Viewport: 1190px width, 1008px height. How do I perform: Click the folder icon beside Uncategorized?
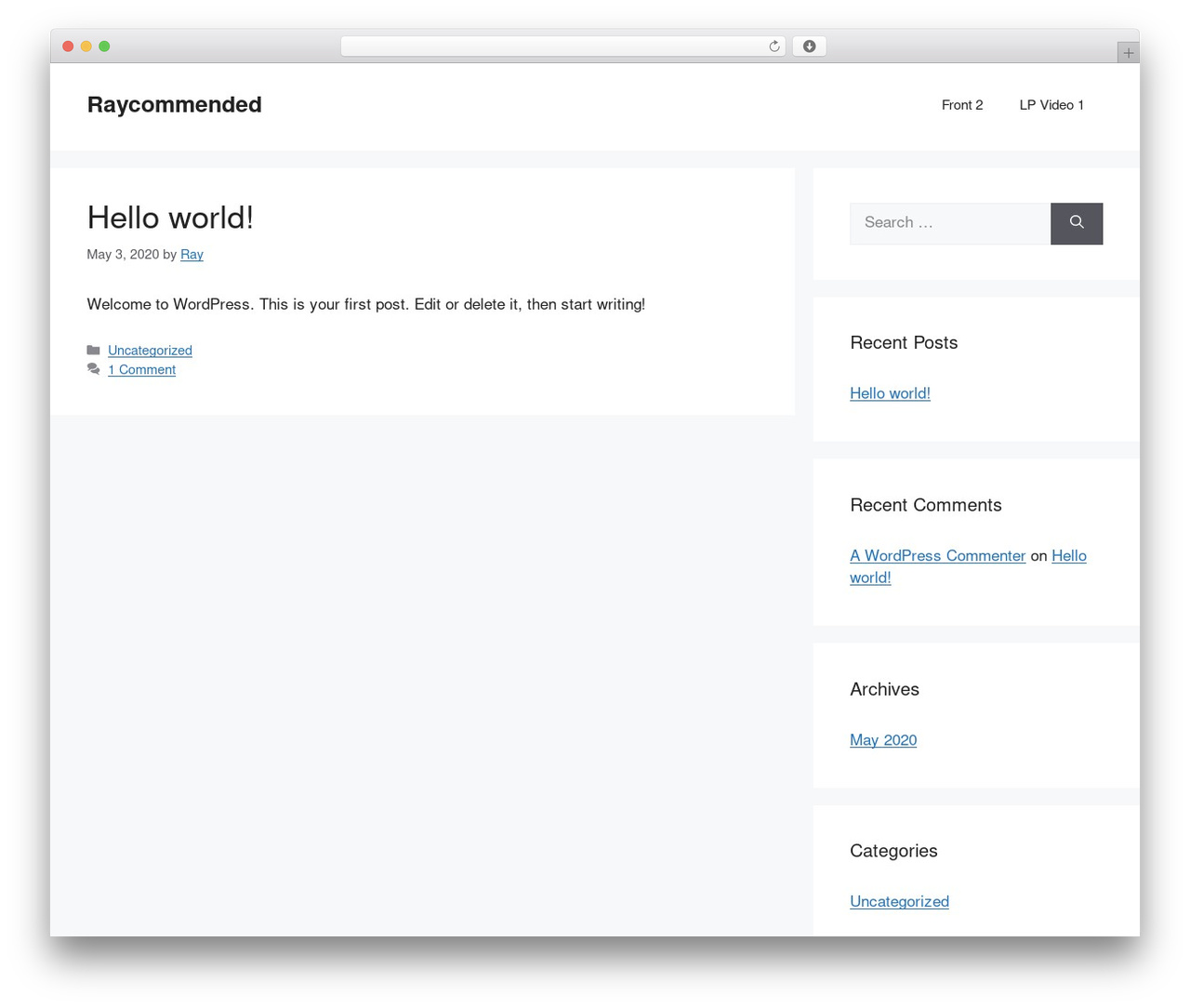point(93,351)
